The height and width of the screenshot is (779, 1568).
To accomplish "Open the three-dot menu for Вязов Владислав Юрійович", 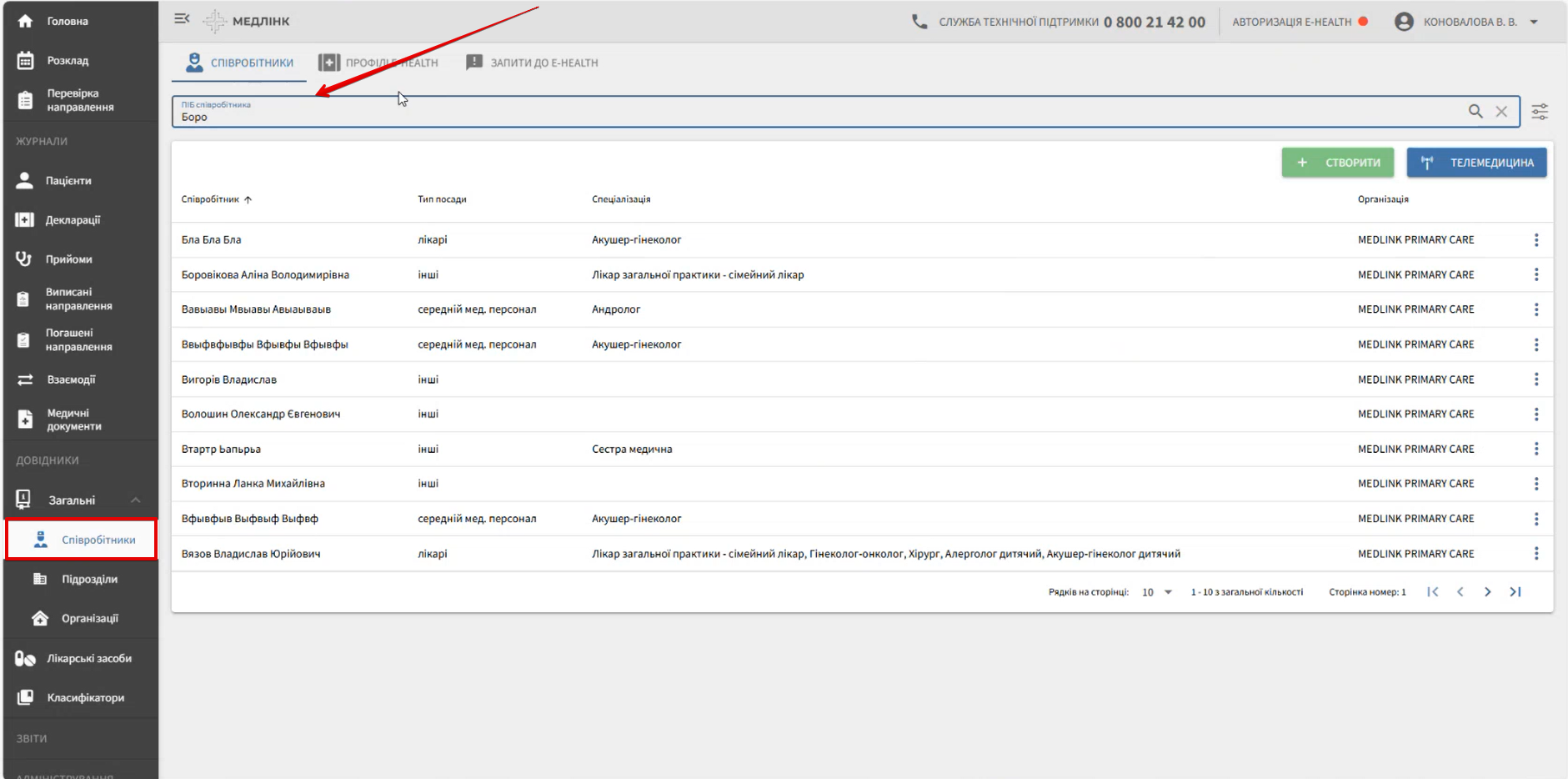I will click(x=1535, y=554).
